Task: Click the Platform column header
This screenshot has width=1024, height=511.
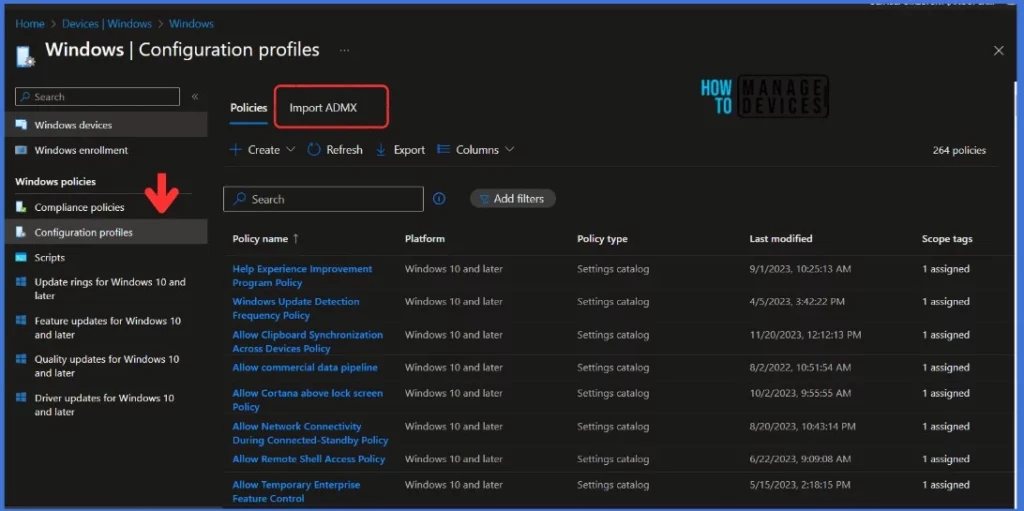Action: point(424,239)
